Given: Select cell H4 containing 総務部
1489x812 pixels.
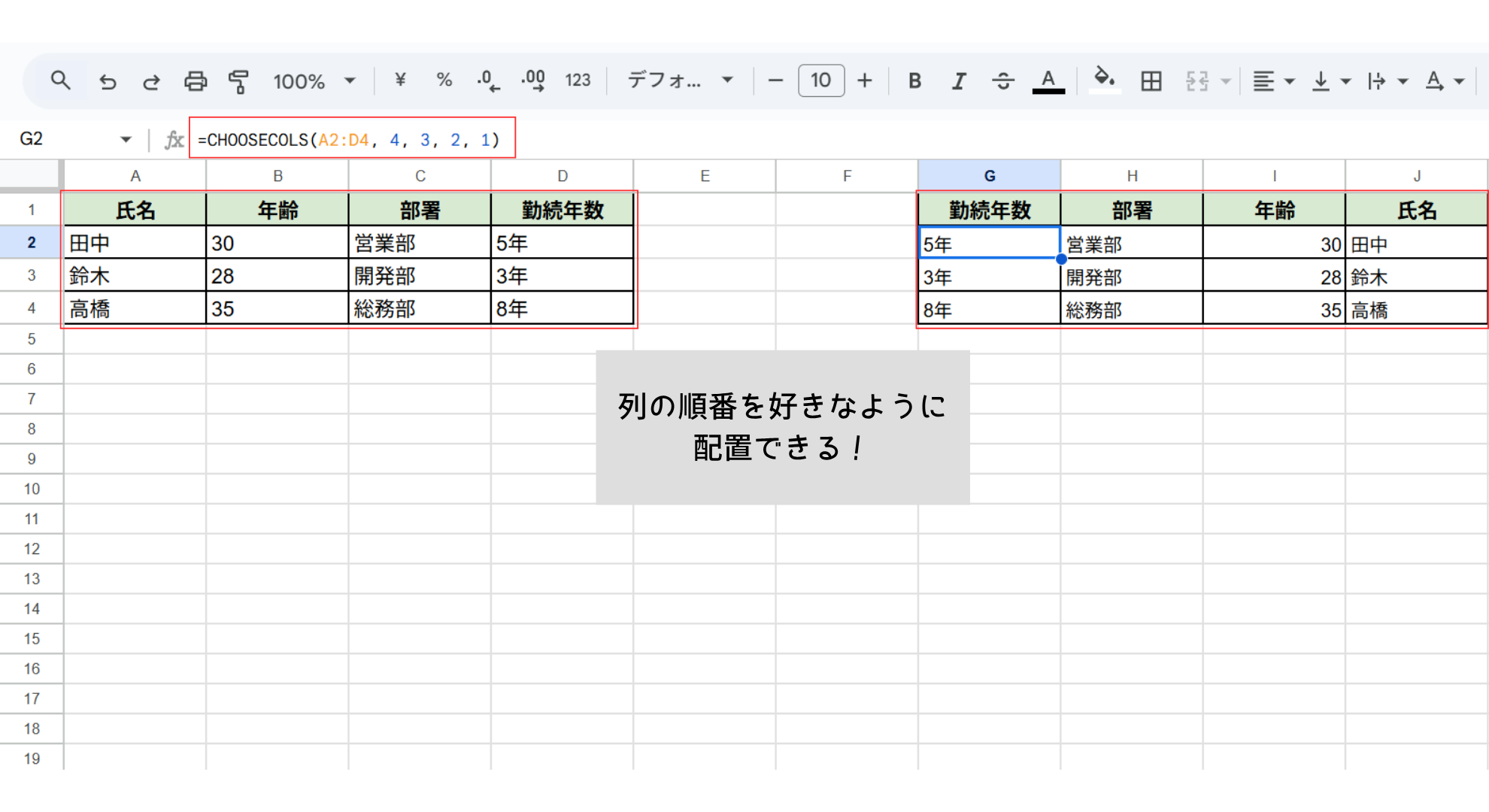Looking at the screenshot, I should pyautogui.click(x=1132, y=309).
